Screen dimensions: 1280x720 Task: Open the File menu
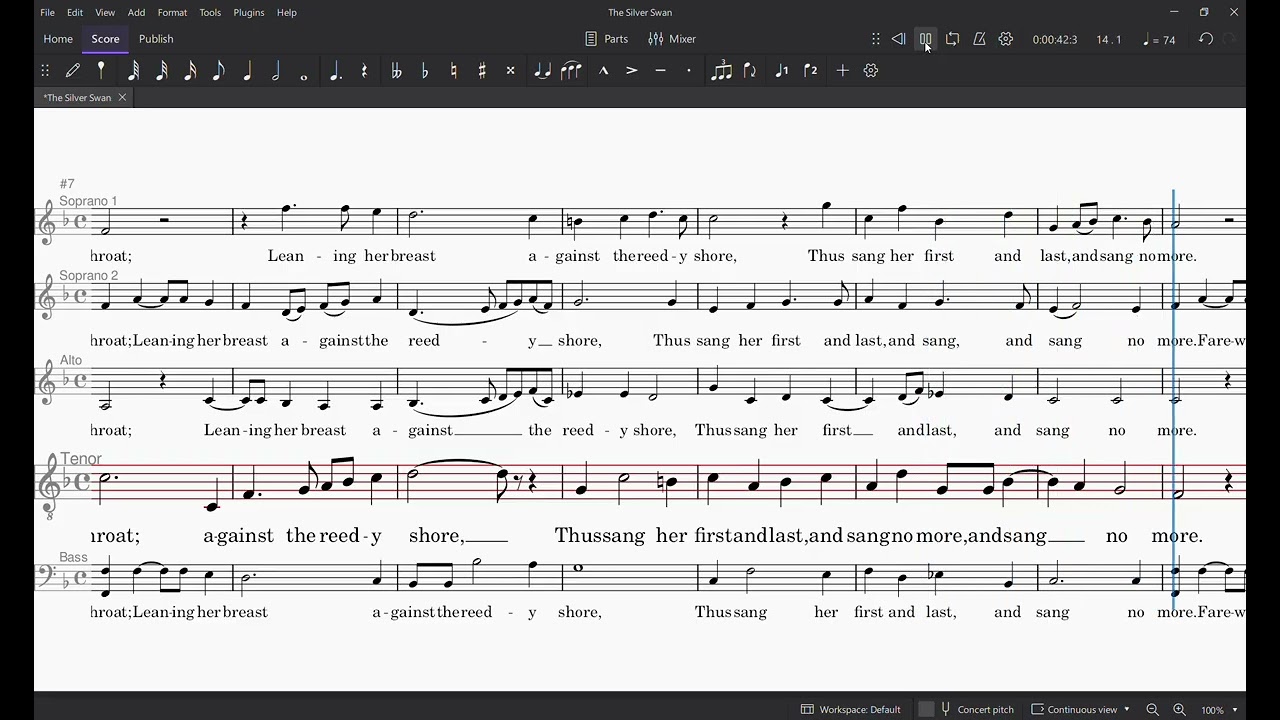(x=47, y=12)
